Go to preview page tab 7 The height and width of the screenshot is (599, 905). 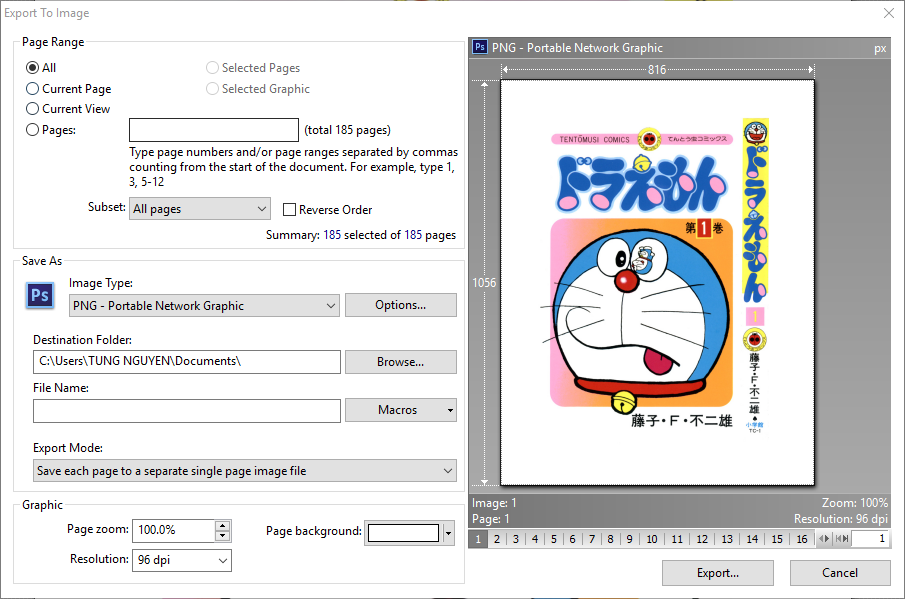coord(592,538)
